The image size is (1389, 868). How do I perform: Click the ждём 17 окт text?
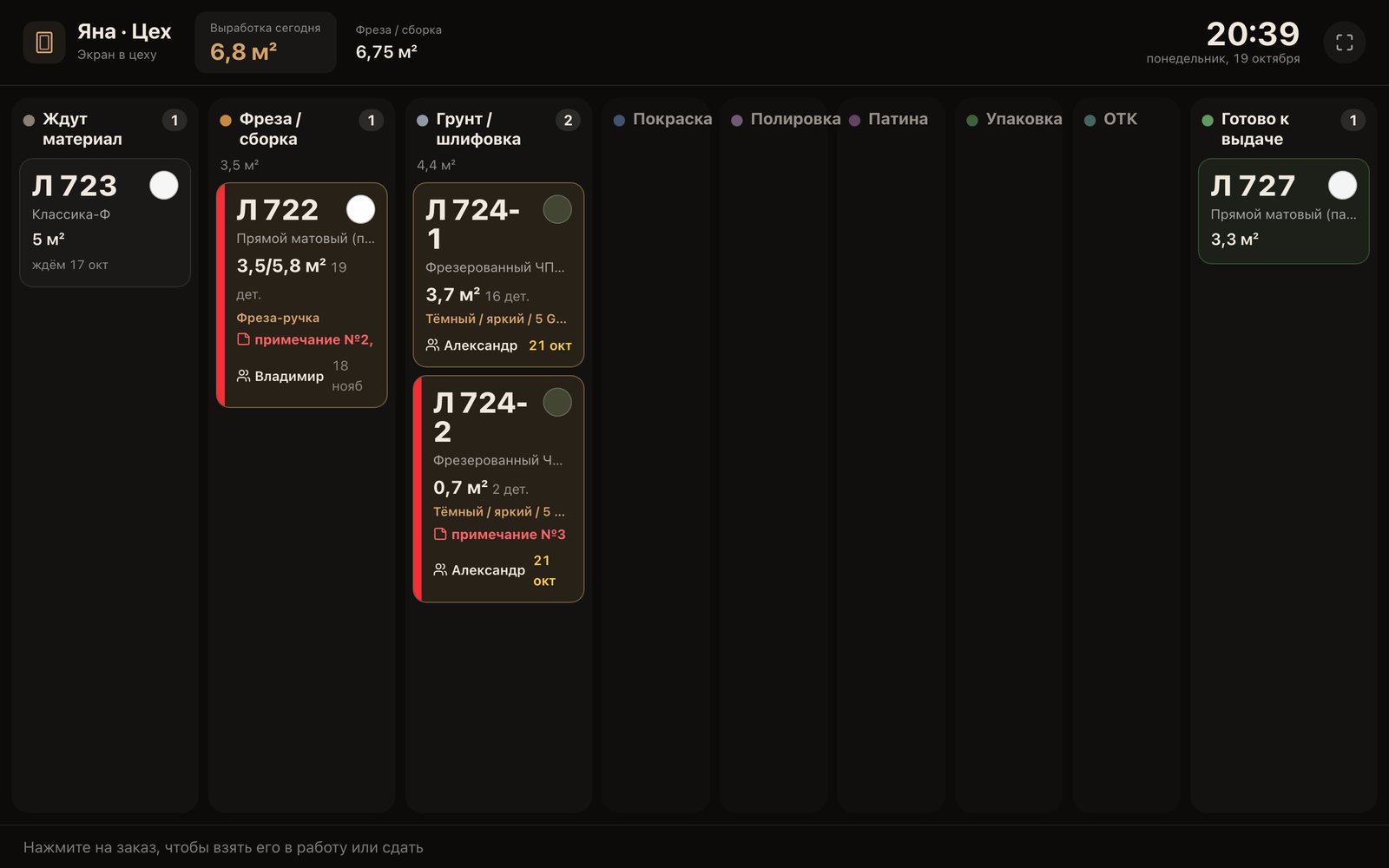coord(70,265)
